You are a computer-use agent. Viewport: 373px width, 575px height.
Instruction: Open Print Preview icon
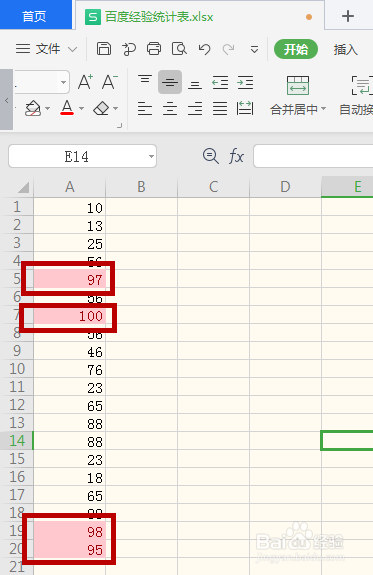pos(179,49)
